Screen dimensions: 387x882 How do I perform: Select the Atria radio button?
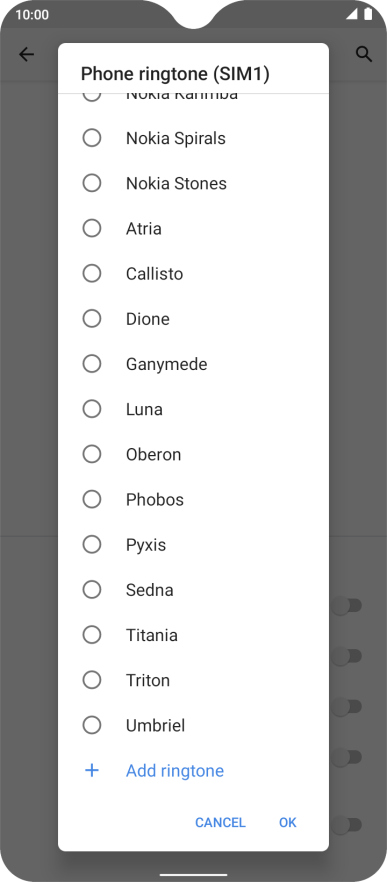(x=92, y=228)
